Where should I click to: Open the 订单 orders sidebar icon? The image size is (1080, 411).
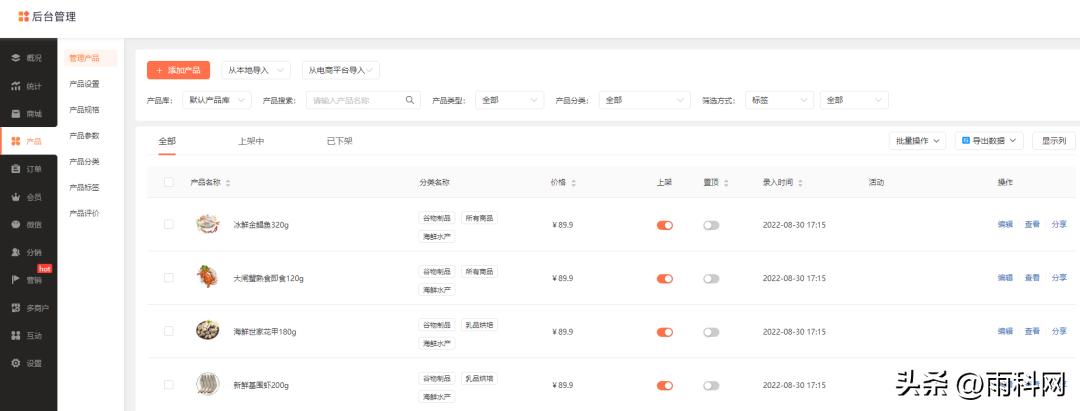16,169
